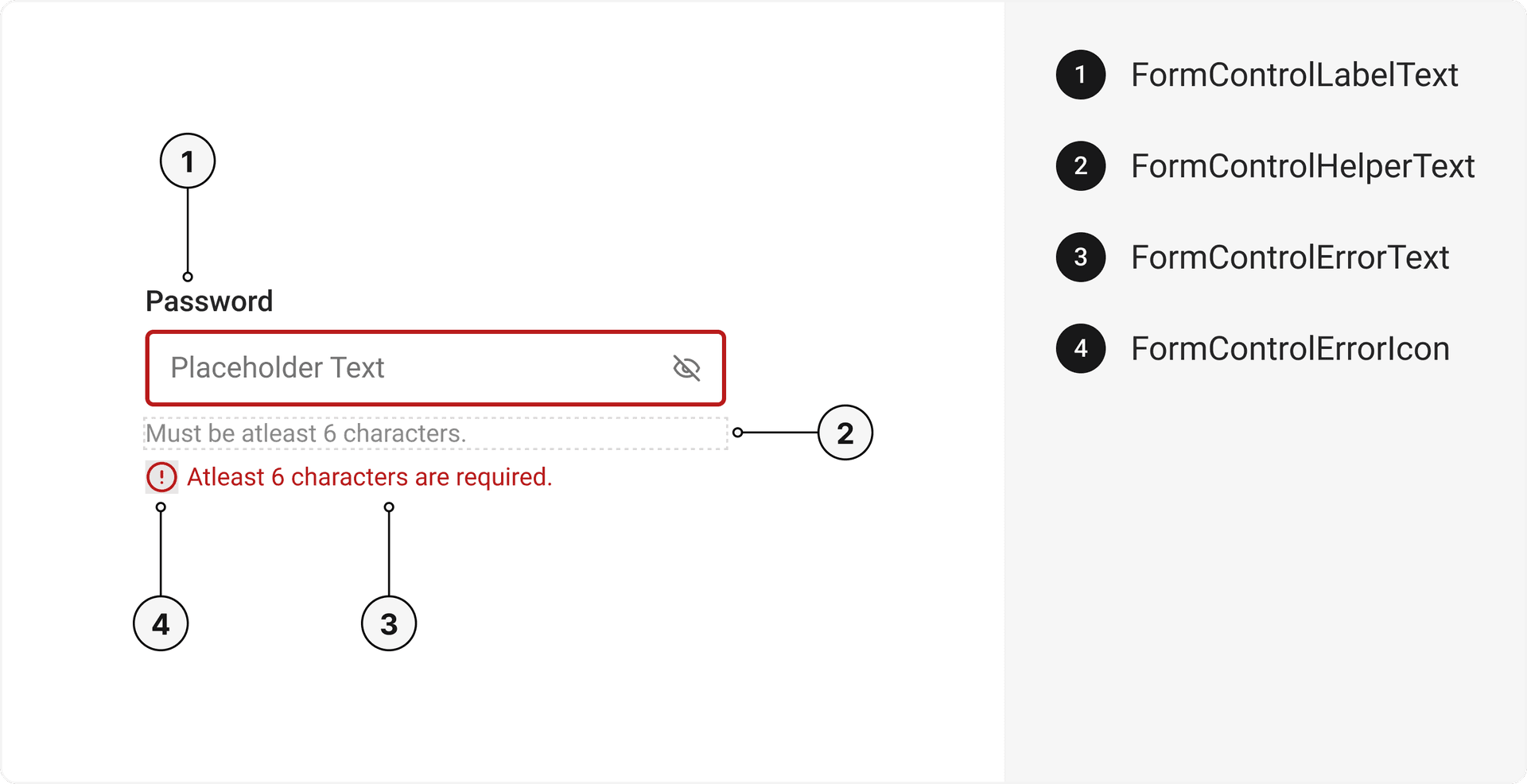The height and width of the screenshot is (784, 1527).
Task: Click the black circle 3 legend marker
Action: pos(1081,257)
